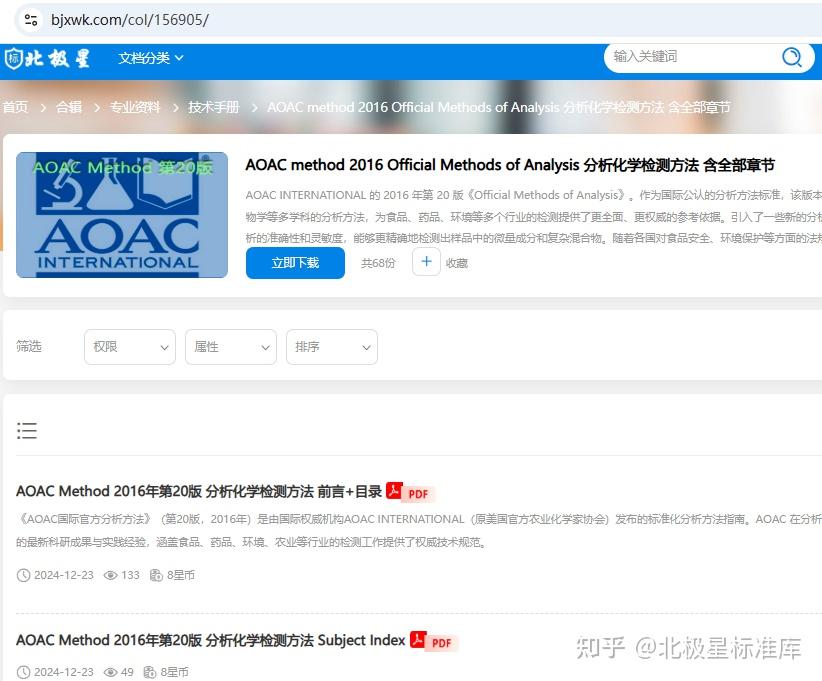
Task: Click the 输入关键词 search input field
Action: 700,58
